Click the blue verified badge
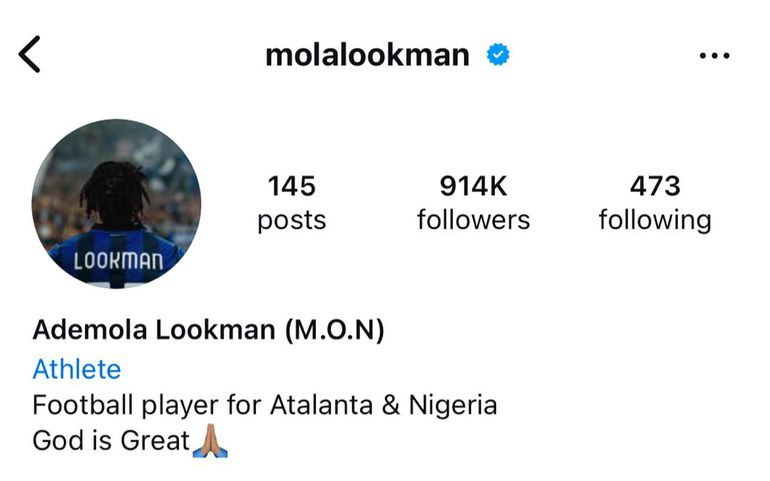Image resolution: width=770 pixels, height=481 pixels. pyautogui.click(x=498, y=55)
